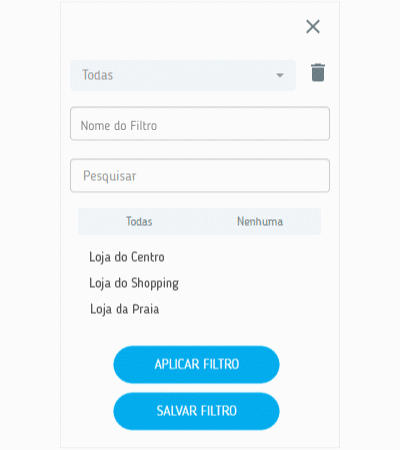Click the APLICAR FILTRO button
This screenshot has height=450, width=400.
click(x=196, y=364)
